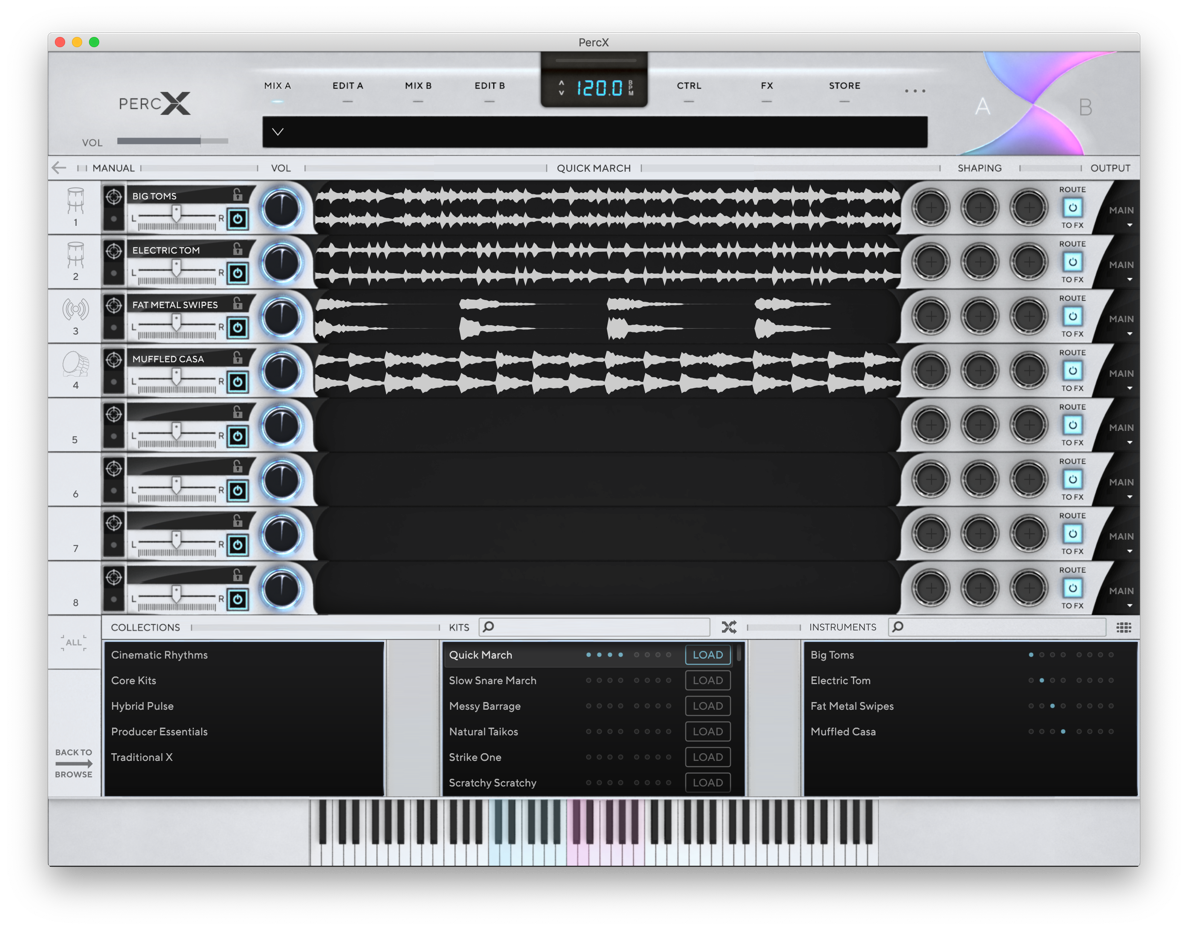Click the target icon on Big Toms track

click(x=114, y=197)
